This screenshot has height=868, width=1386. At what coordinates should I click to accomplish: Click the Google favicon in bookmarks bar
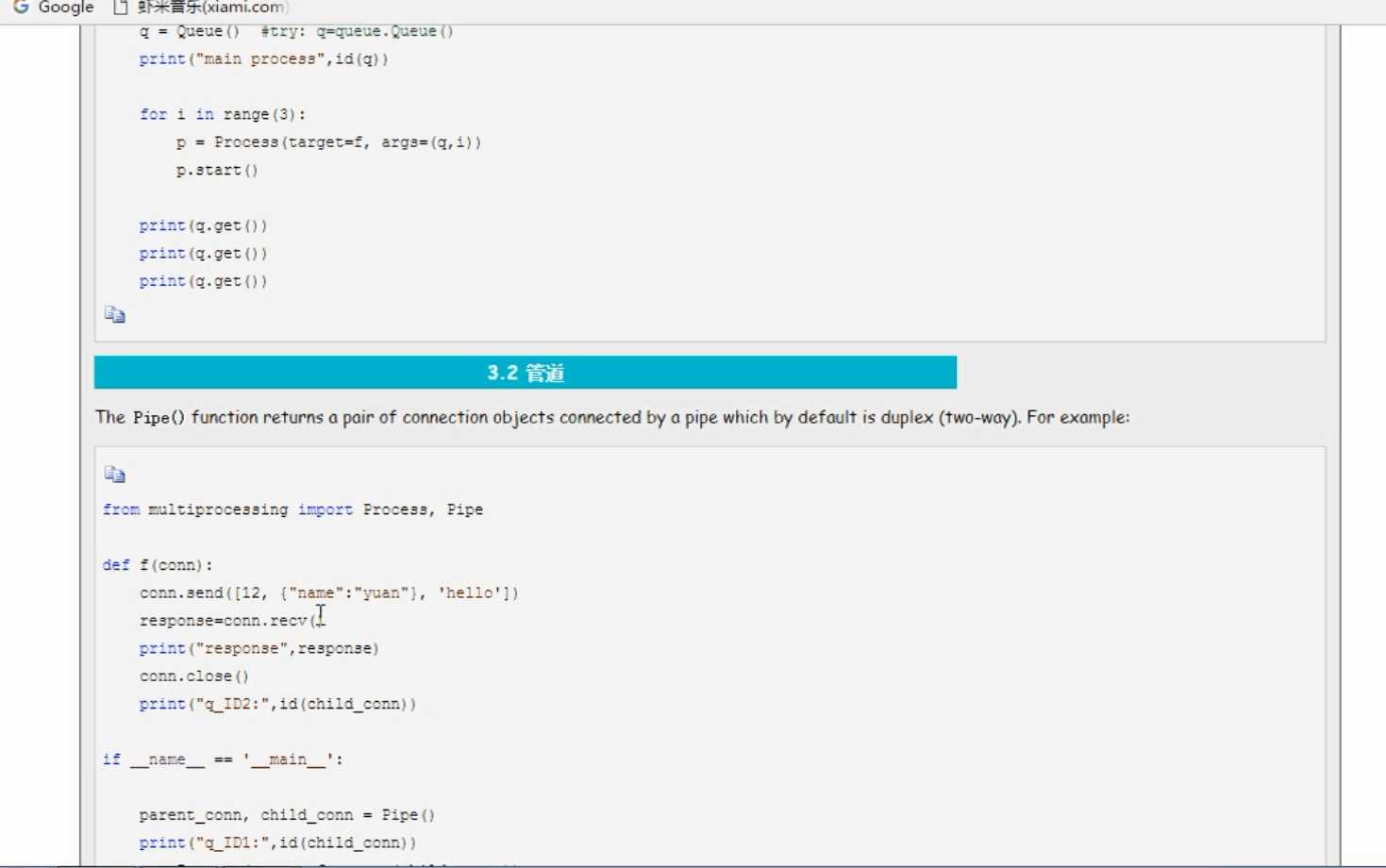click(x=21, y=8)
